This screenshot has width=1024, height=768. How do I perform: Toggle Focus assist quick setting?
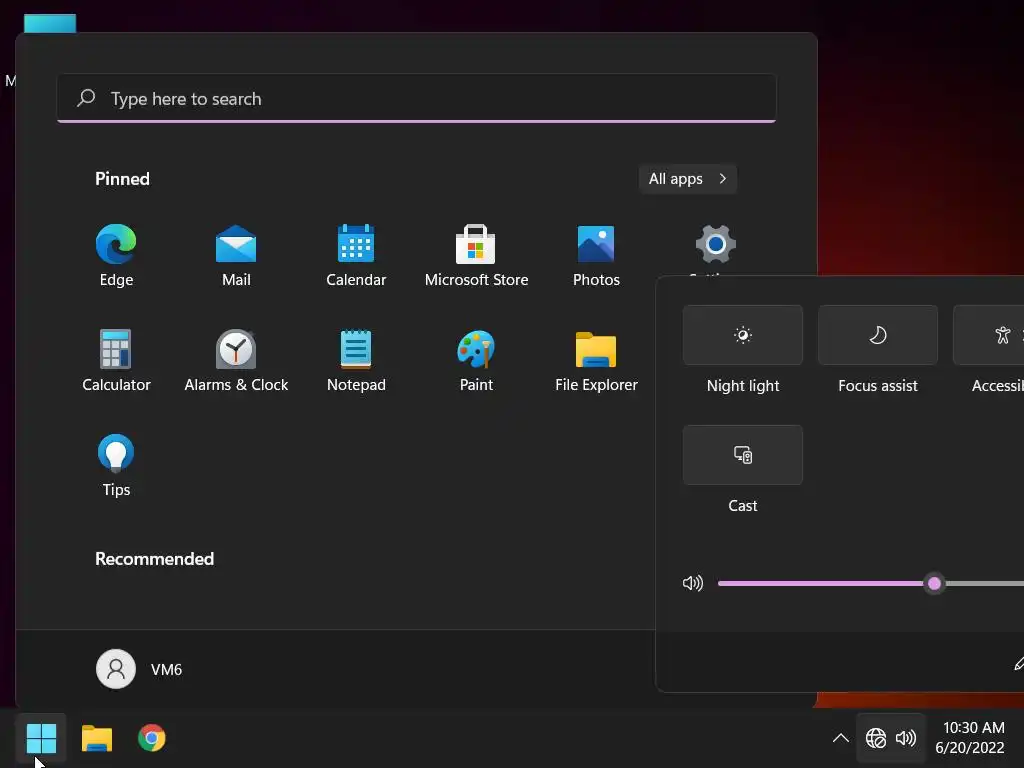click(x=878, y=335)
